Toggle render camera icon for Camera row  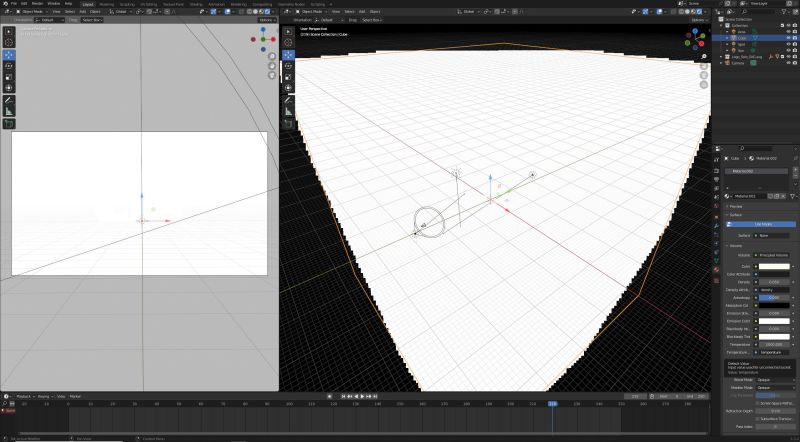point(795,63)
